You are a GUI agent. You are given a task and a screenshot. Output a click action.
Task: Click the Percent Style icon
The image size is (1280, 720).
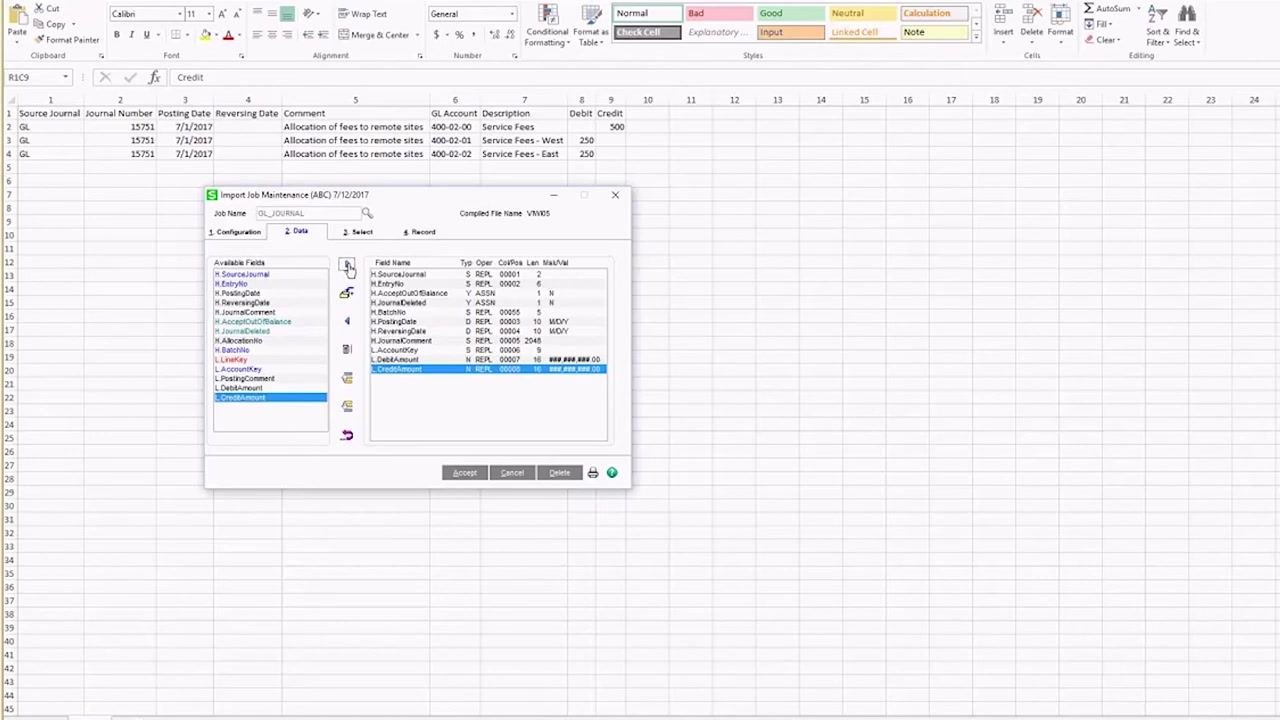(x=459, y=34)
